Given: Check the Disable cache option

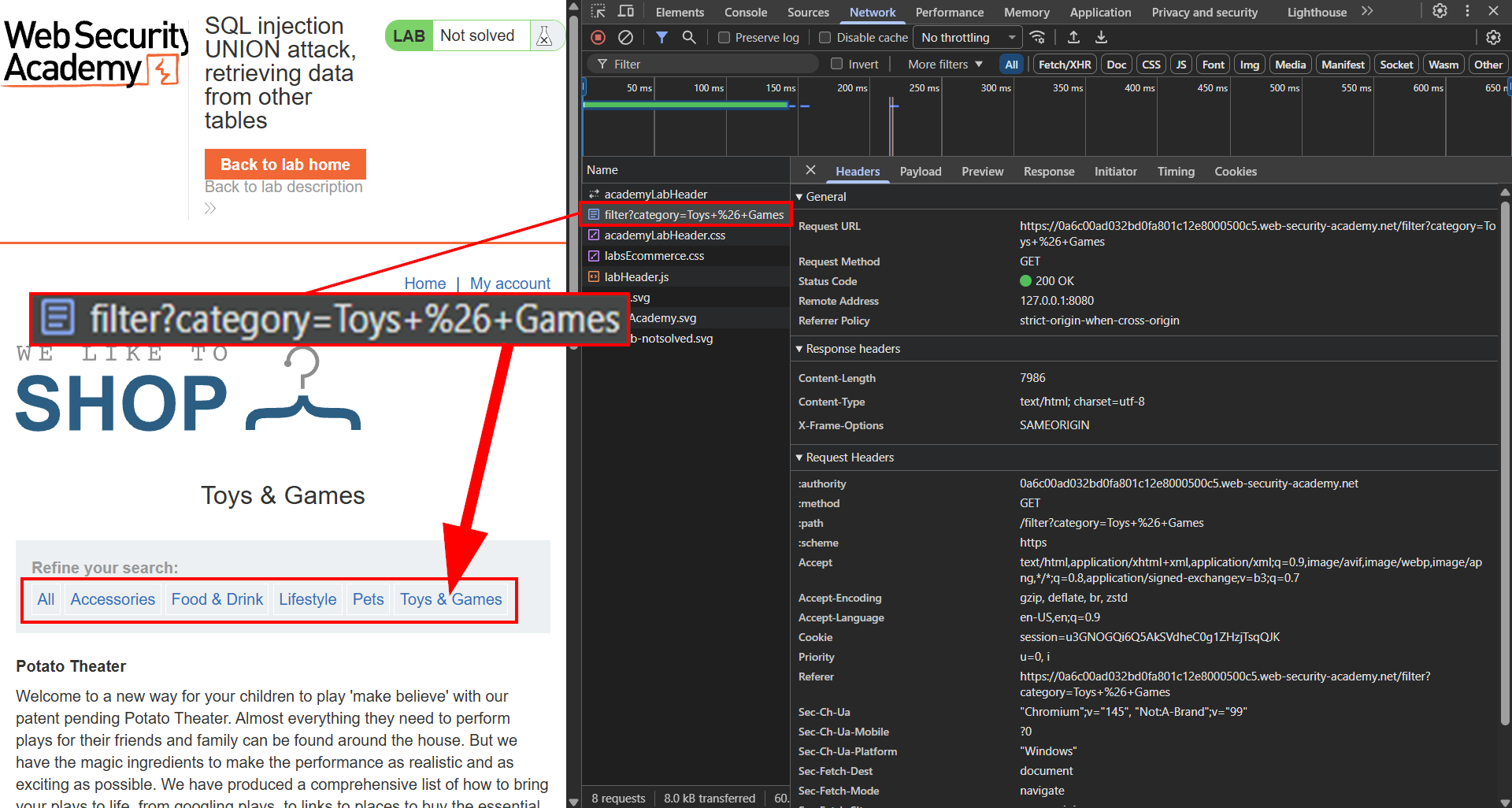Looking at the screenshot, I should point(825,38).
